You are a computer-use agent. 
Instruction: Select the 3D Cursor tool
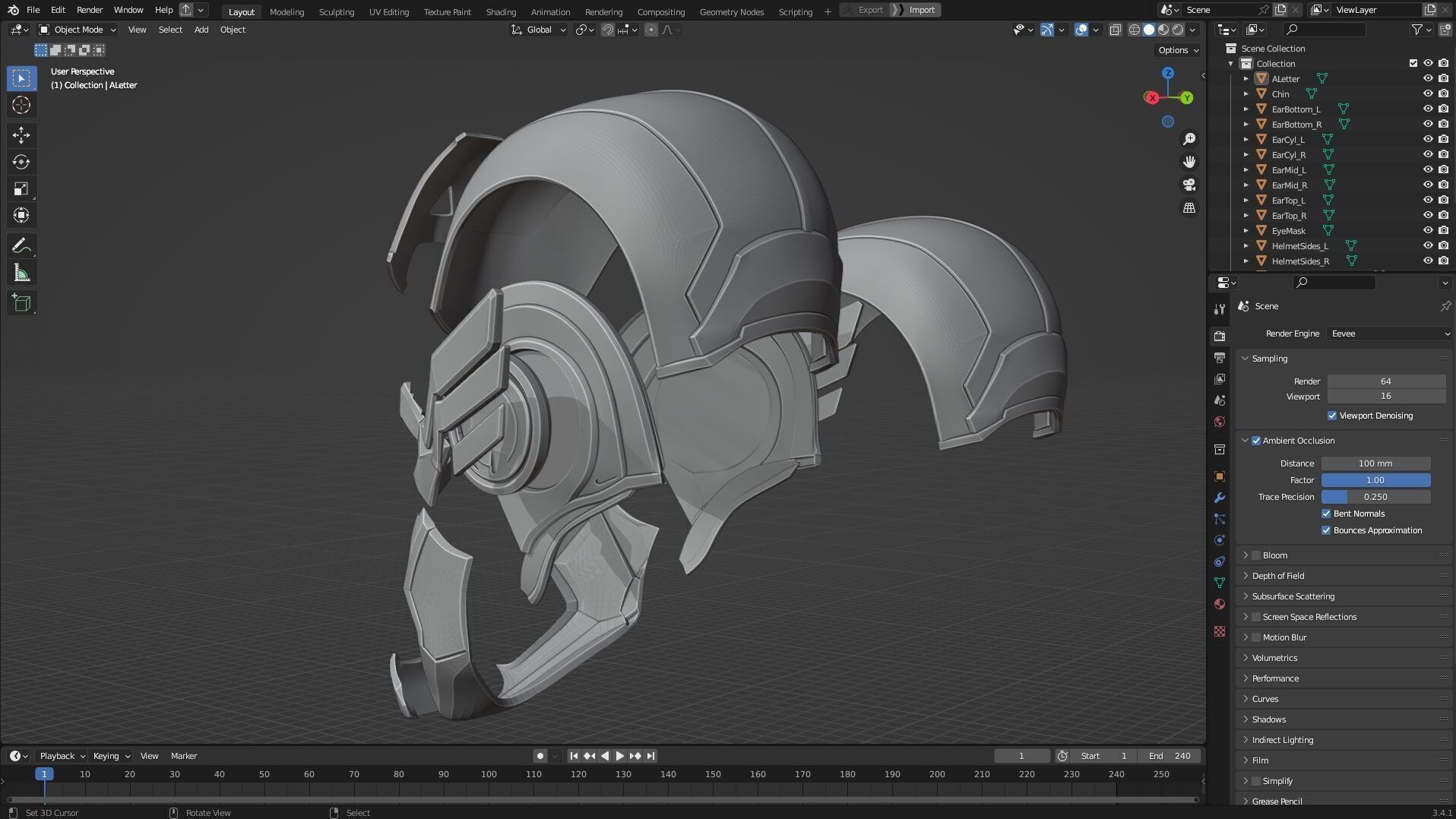coord(21,105)
